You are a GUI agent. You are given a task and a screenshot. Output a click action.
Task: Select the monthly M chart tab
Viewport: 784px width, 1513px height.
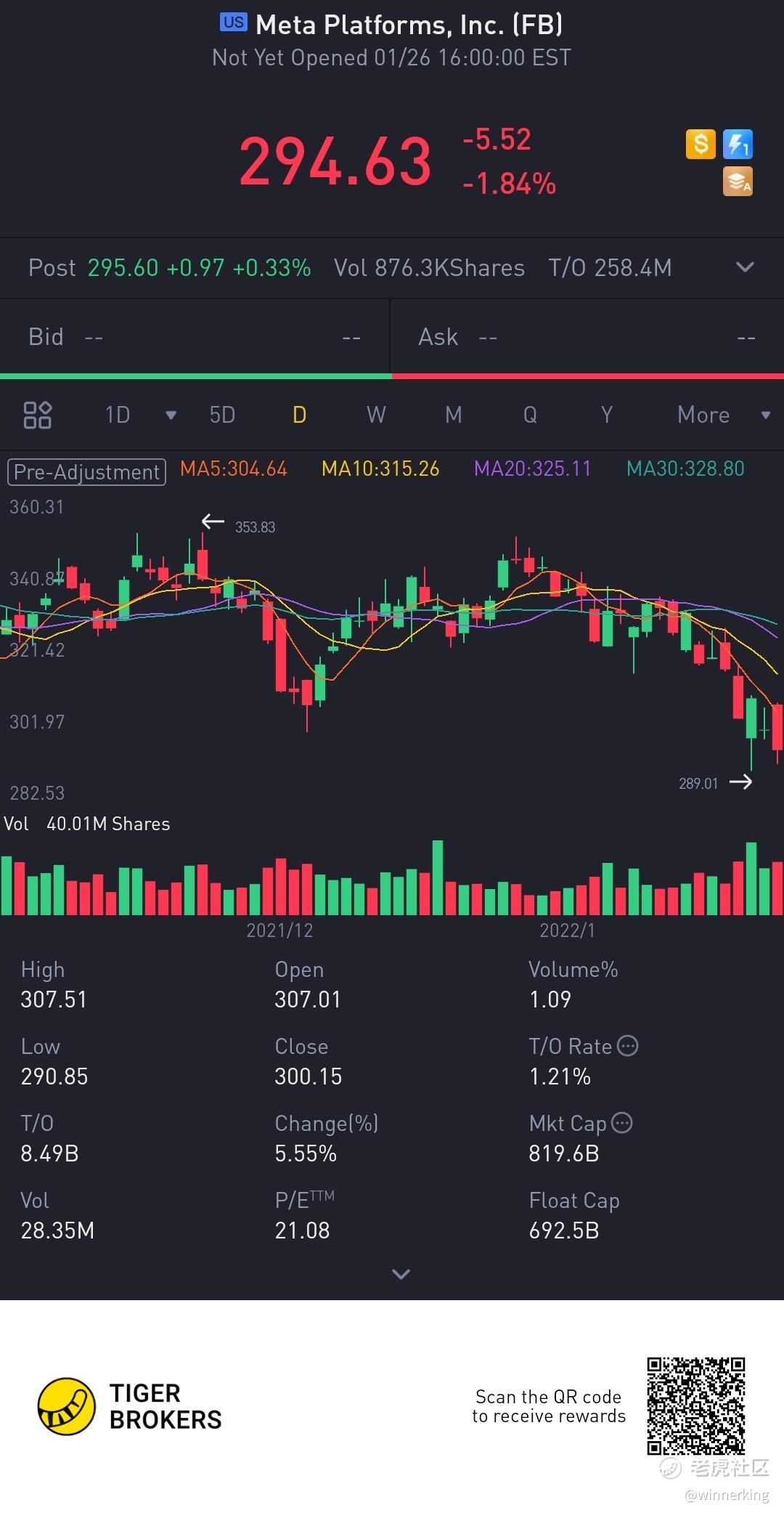click(454, 415)
